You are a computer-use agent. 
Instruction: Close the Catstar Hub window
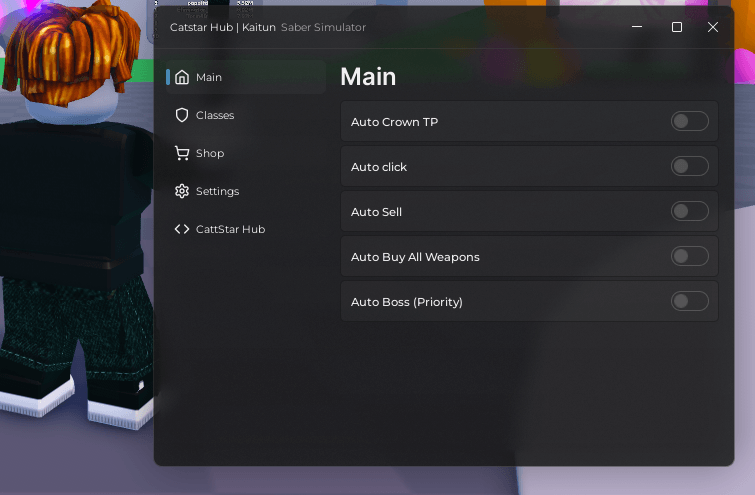coord(713,27)
